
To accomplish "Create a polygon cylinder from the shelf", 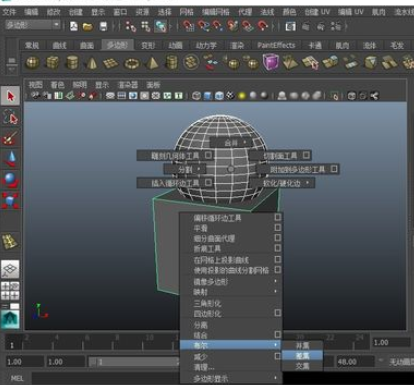I will [x=72, y=62].
